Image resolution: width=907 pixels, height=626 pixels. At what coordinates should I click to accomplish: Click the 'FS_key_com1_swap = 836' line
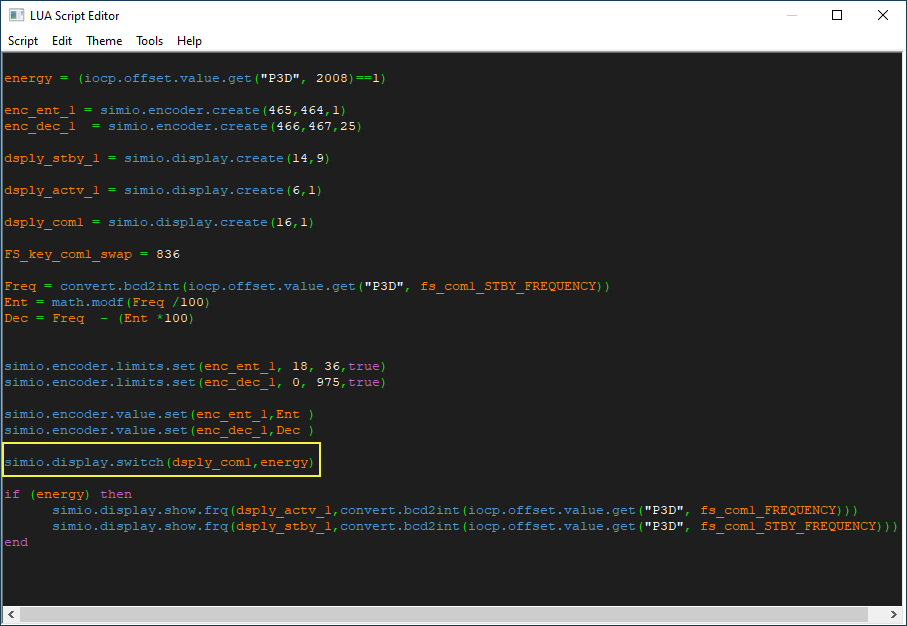click(x=92, y=255)
